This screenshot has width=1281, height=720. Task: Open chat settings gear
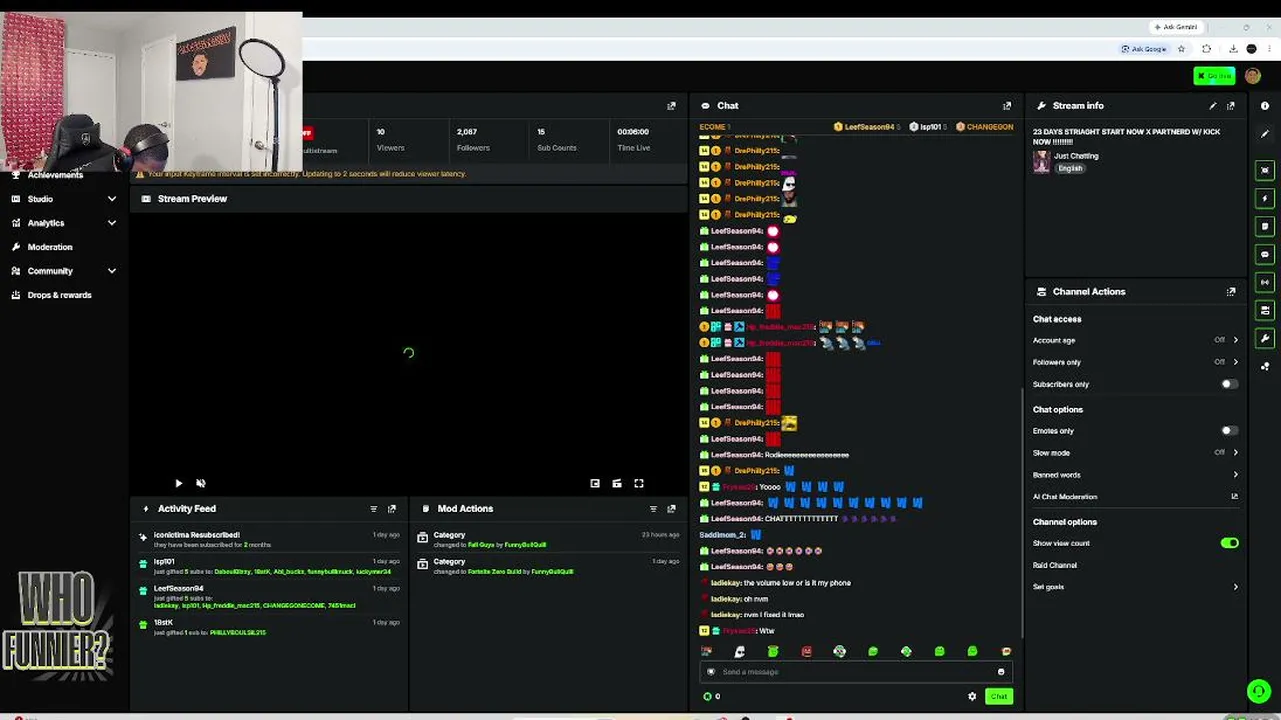click(x=972, y=697)
